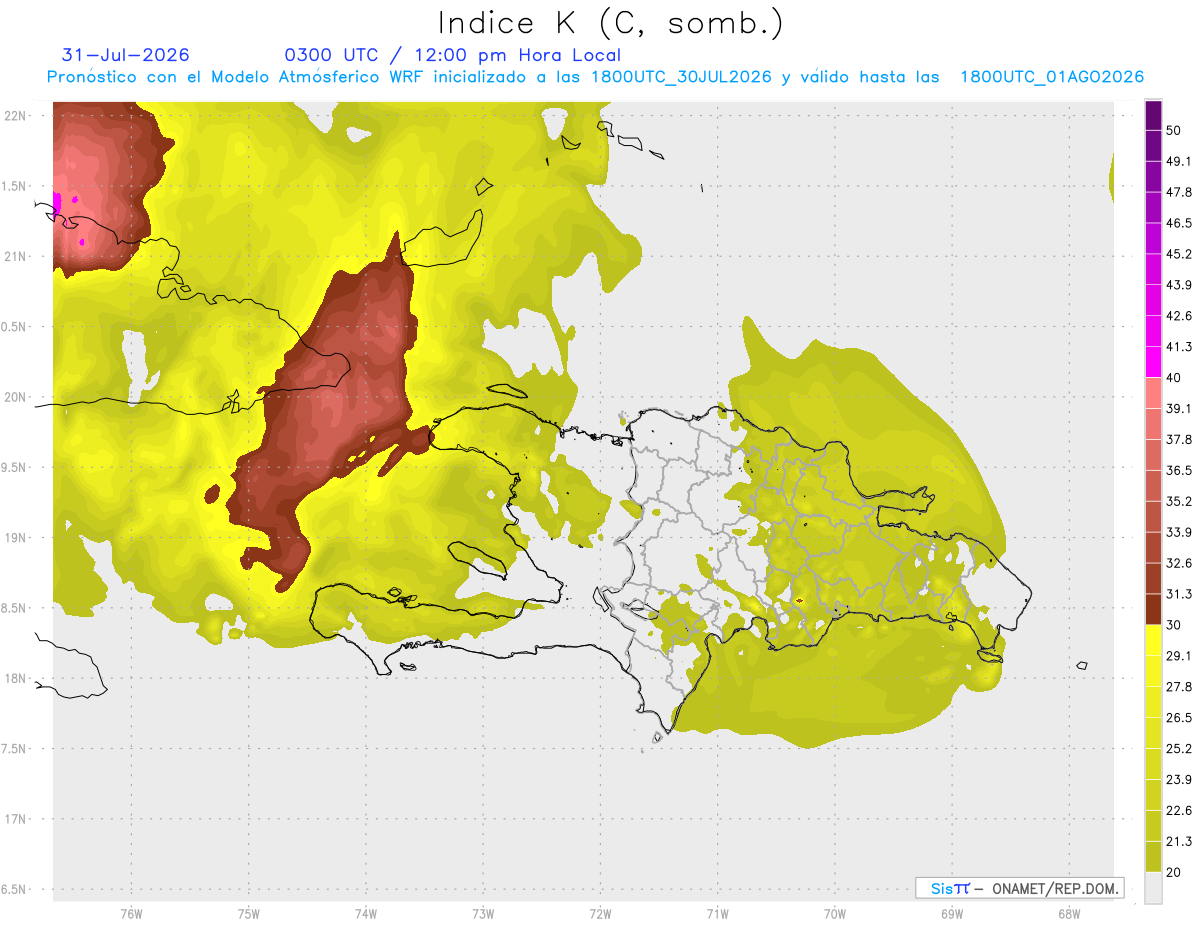
Task: Click the valid-until time "1800UTC_01AGO2026"
Action: [1052, 77]
